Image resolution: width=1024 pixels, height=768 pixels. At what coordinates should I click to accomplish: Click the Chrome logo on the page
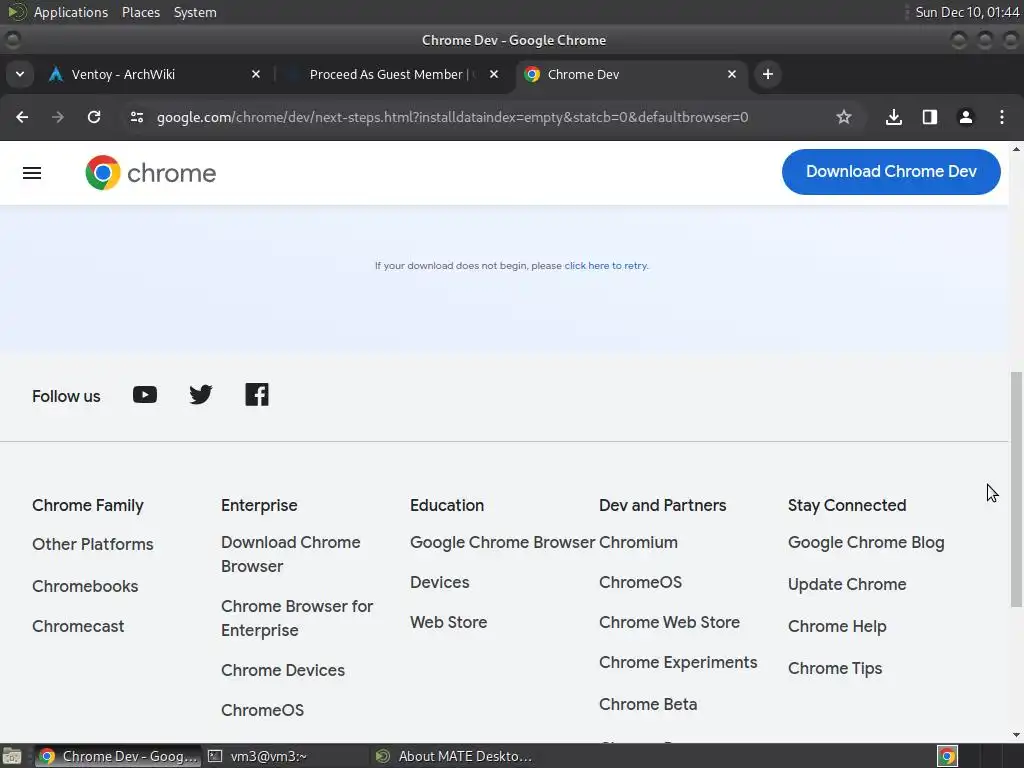[150, 173]
